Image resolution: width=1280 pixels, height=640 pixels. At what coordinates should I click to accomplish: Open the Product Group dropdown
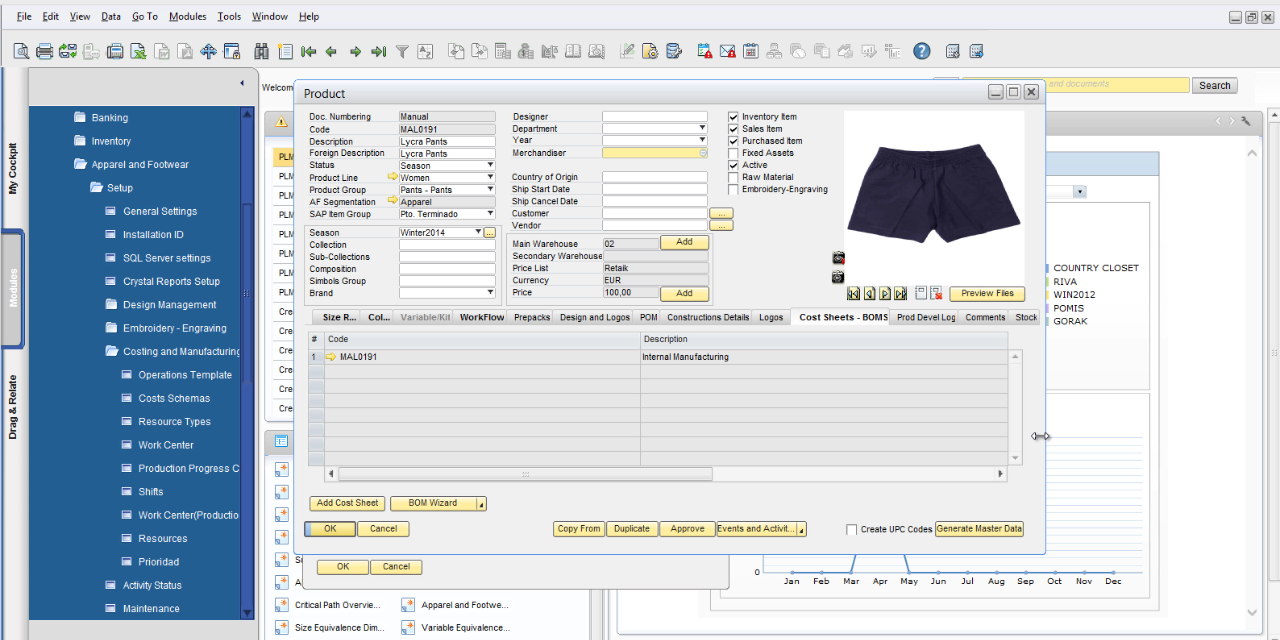(x=490, y=190)
